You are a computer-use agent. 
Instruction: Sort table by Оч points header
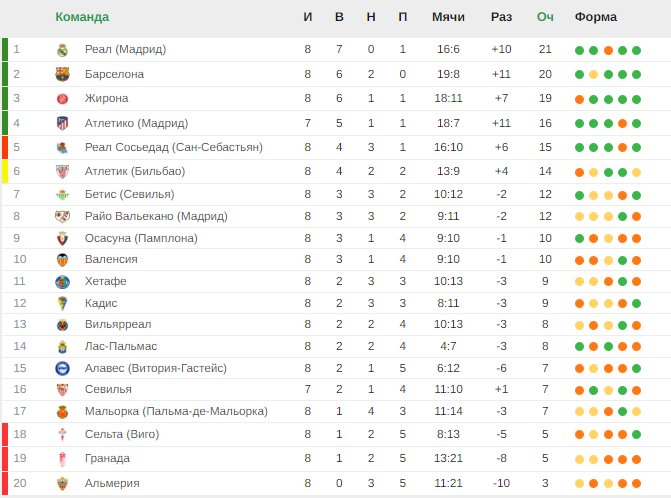[545, 17]
